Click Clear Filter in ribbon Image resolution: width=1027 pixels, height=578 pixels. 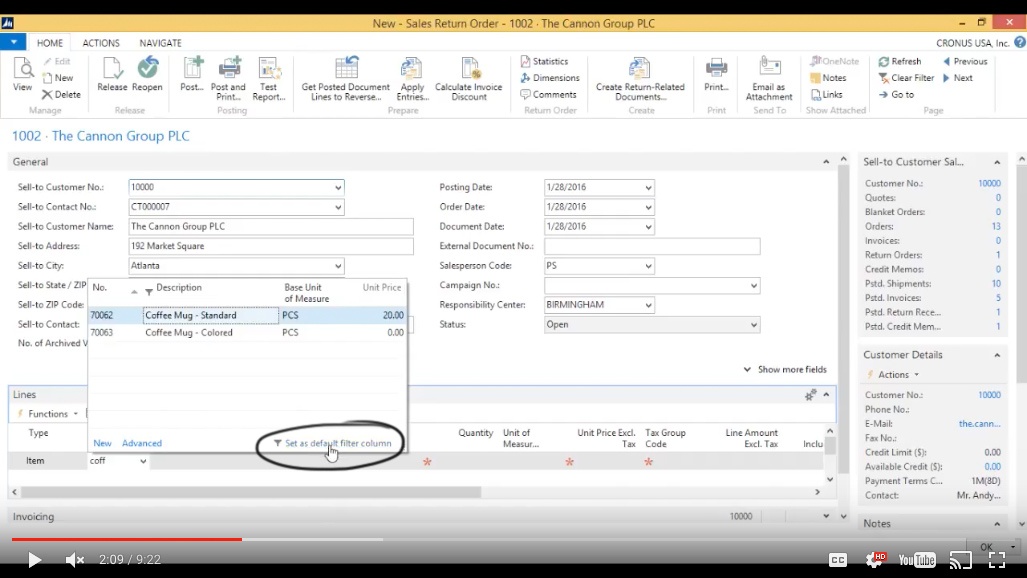coord(906,77)
